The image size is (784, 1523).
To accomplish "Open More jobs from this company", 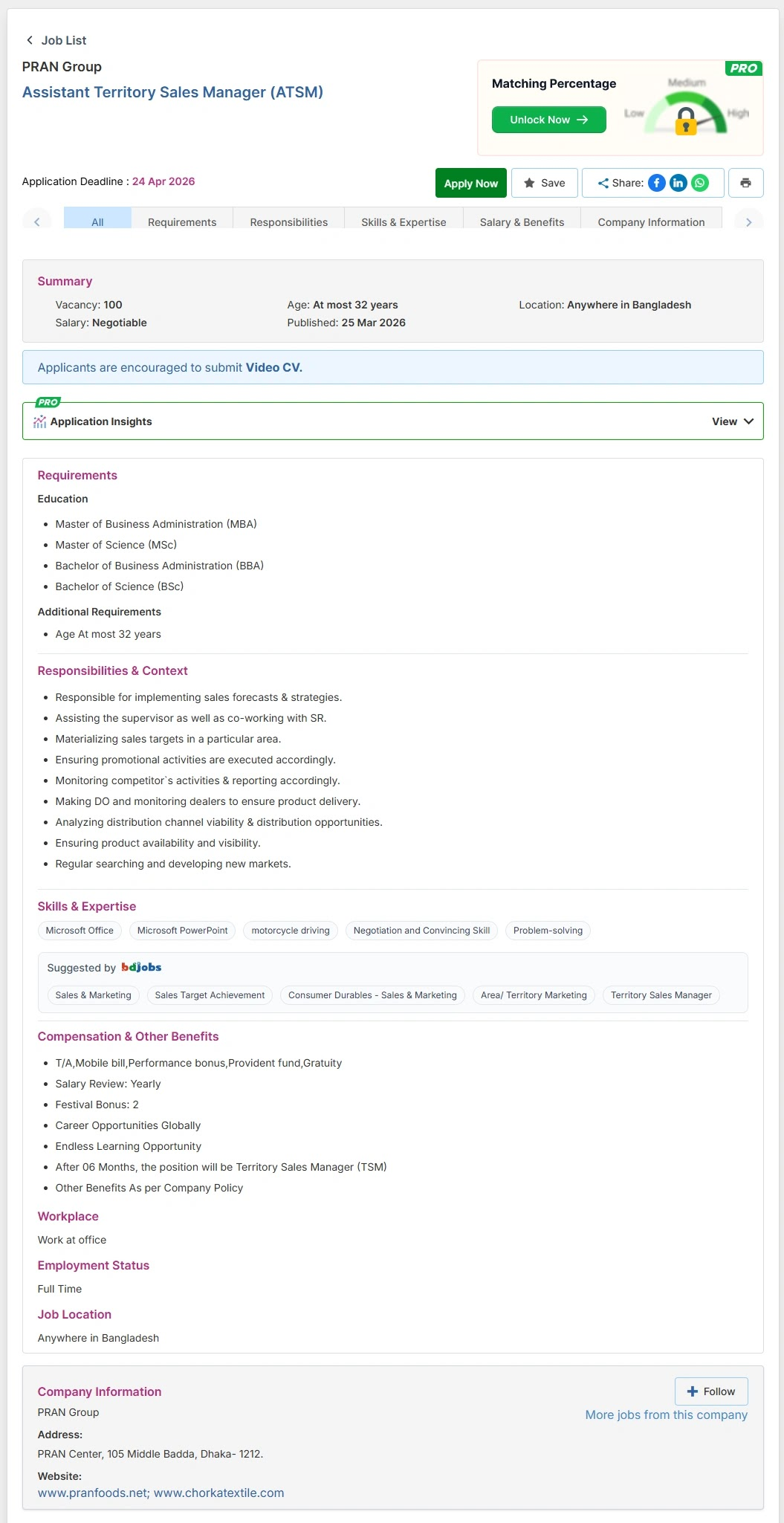I will [666, 1414].
